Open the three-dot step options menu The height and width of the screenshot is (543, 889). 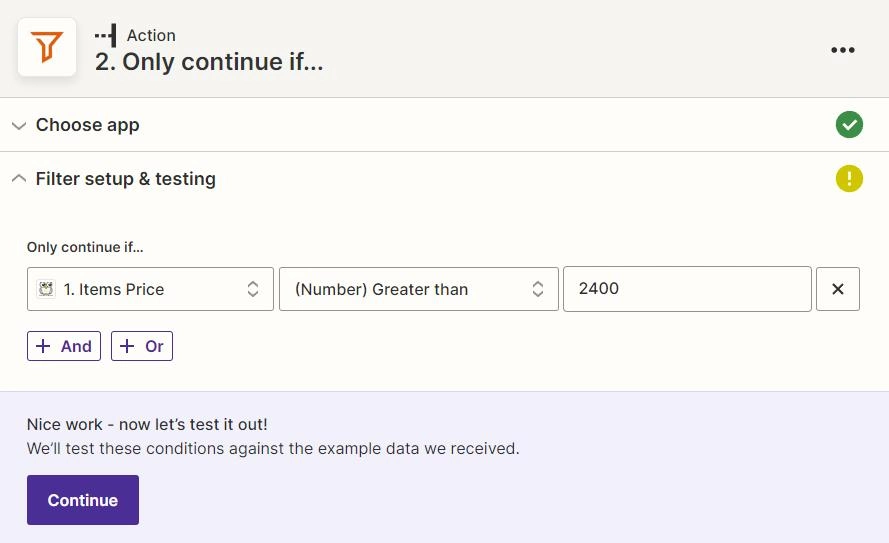843,50
